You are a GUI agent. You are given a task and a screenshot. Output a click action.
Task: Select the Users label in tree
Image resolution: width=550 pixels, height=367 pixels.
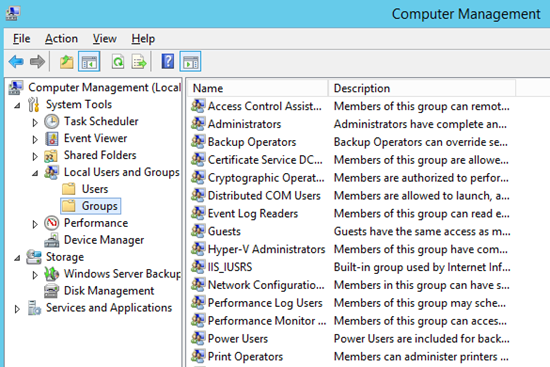pyautogui.click(x=95, y=189)
